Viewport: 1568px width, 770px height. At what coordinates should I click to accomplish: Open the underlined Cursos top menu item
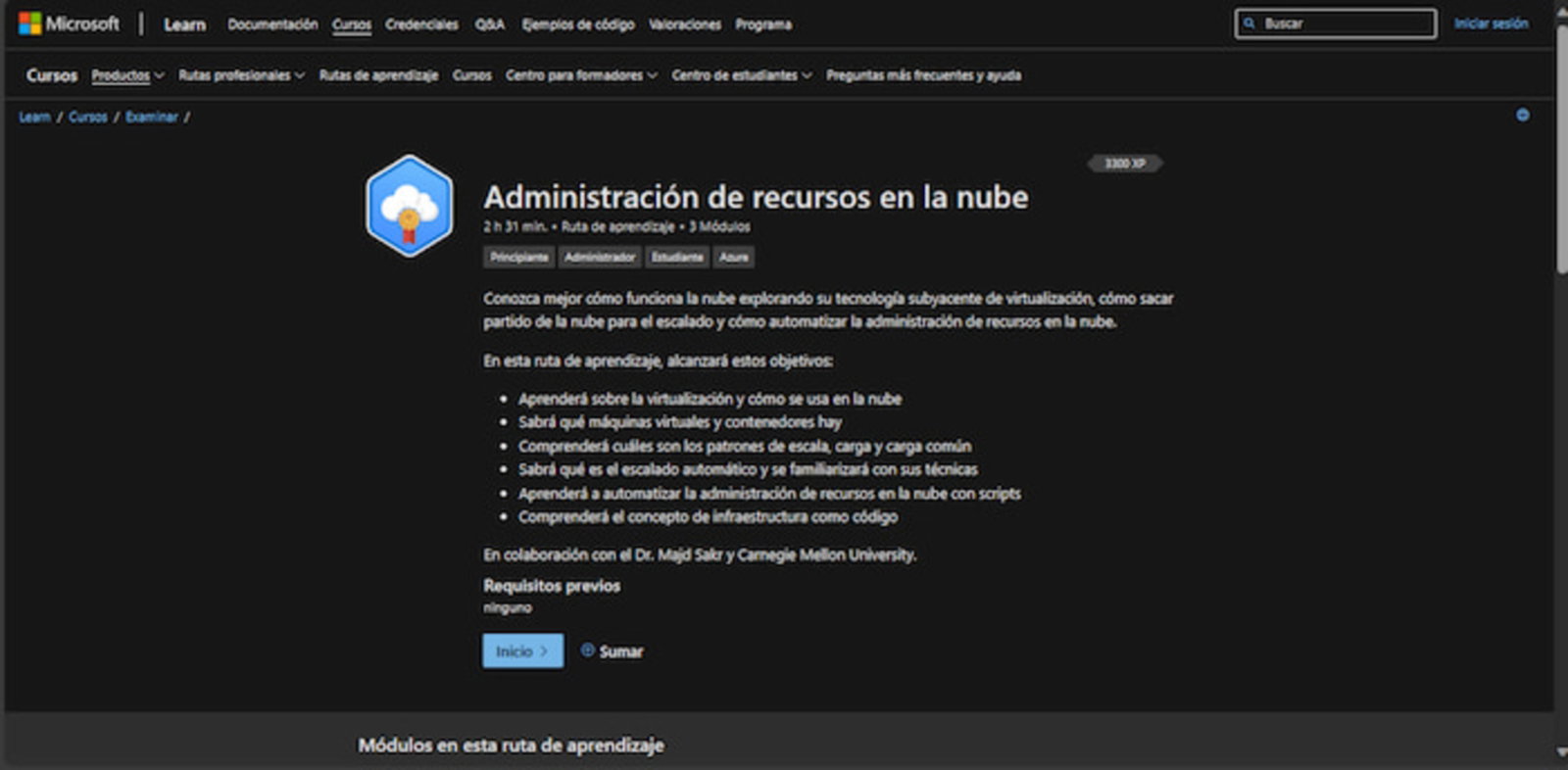[x=352, y=24]
